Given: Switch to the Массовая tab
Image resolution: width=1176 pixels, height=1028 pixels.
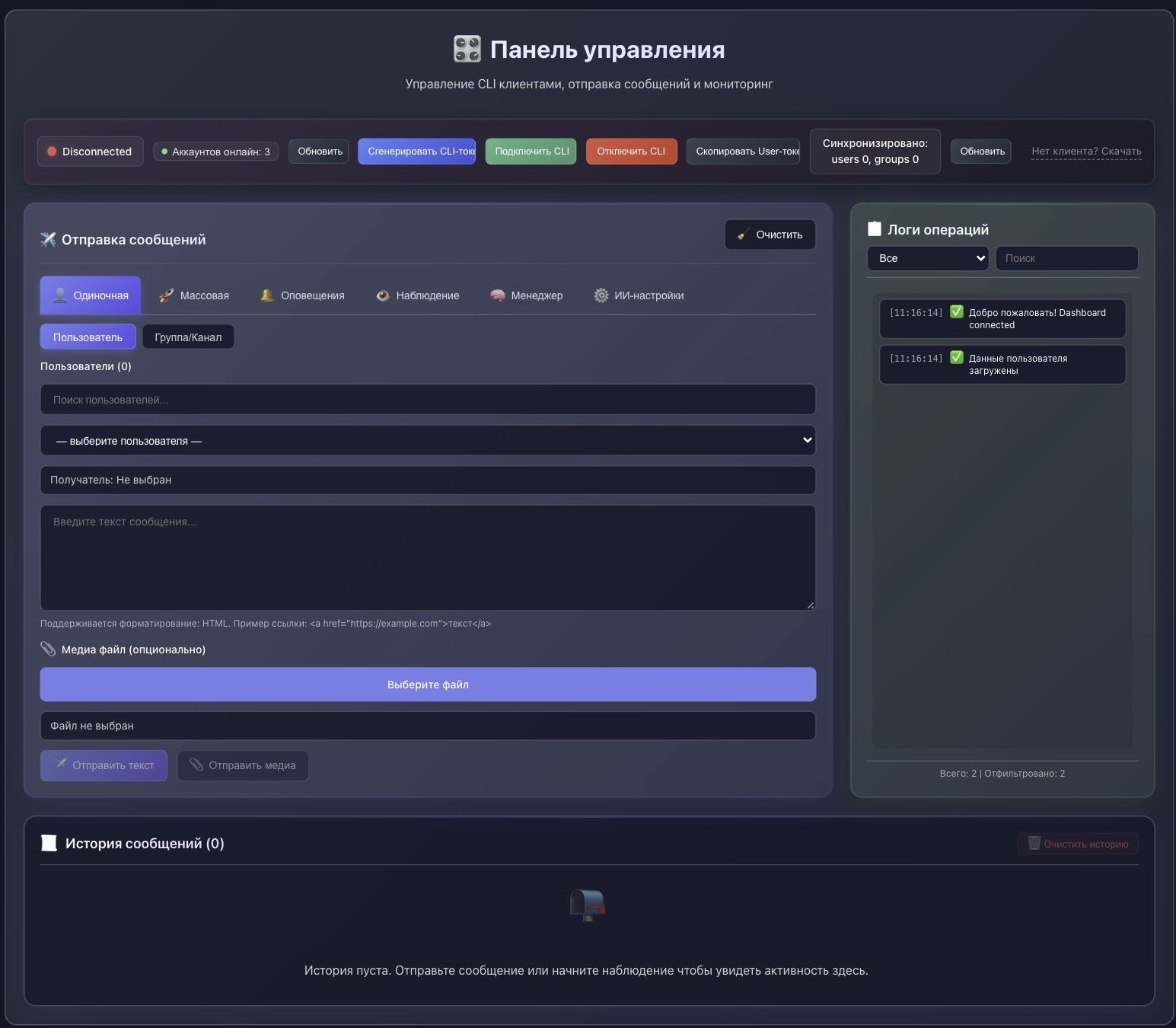Looking at the screenshot, I should pos(194,295).
